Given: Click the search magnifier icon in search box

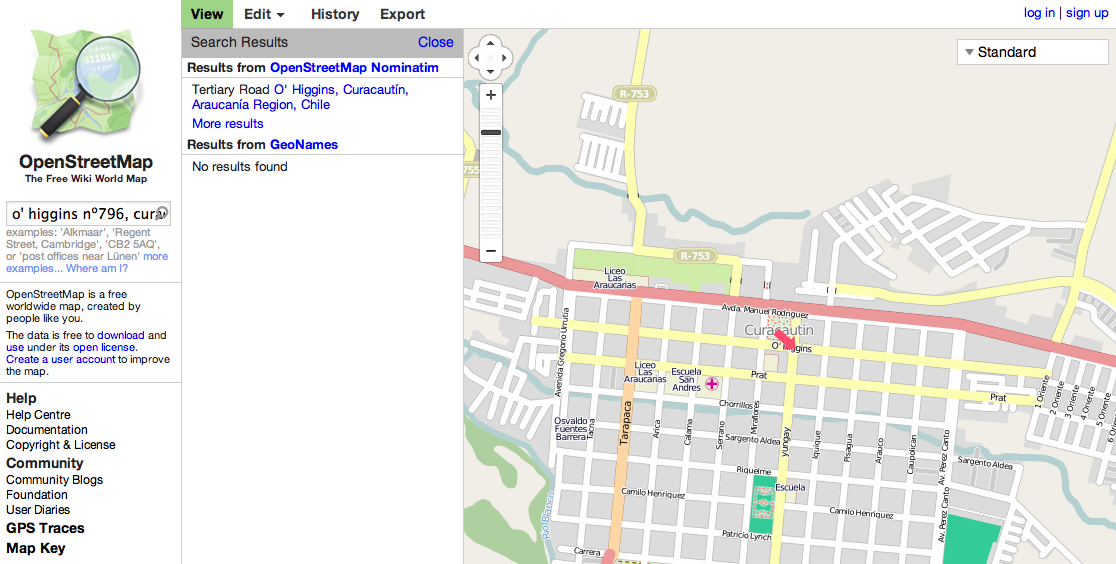Looking at the screenshot, I should pyautogui.click(x=162, y=212).
